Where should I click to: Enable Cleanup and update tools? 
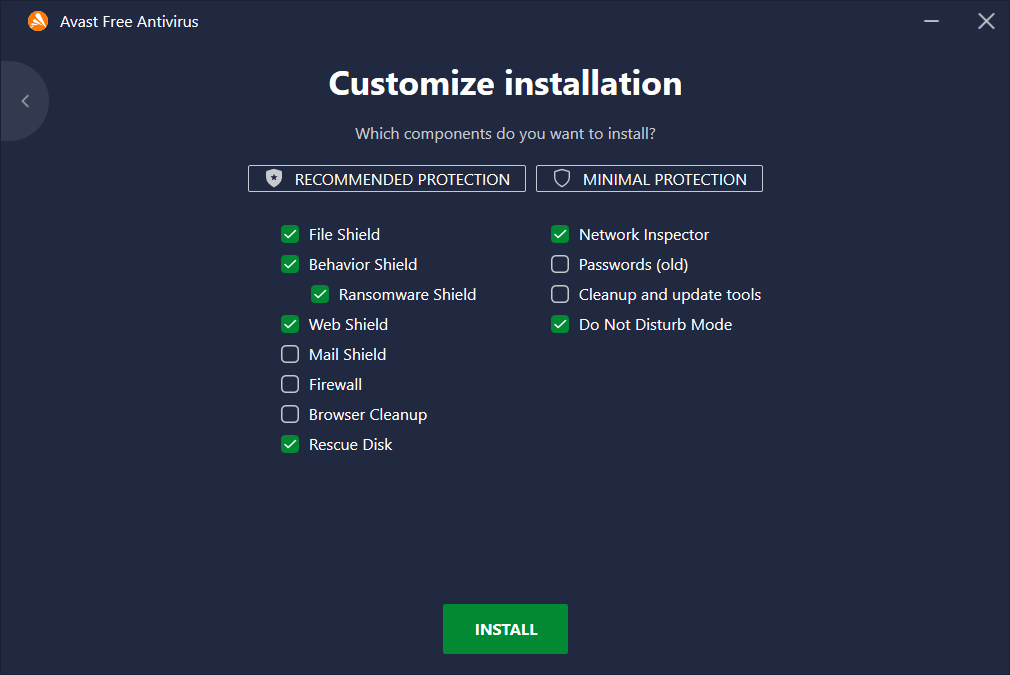click(x=560, y=295)
